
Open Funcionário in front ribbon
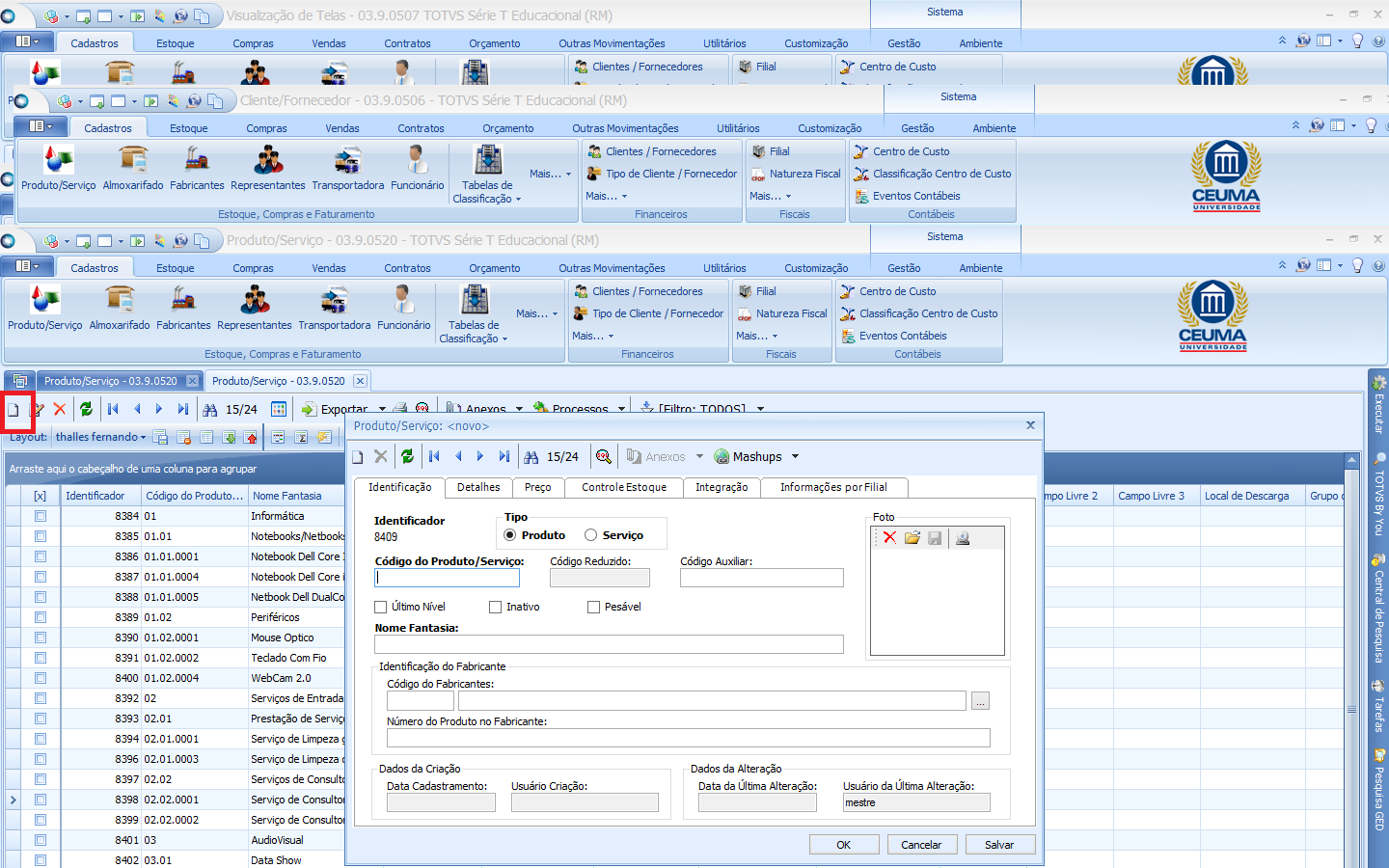404,309
